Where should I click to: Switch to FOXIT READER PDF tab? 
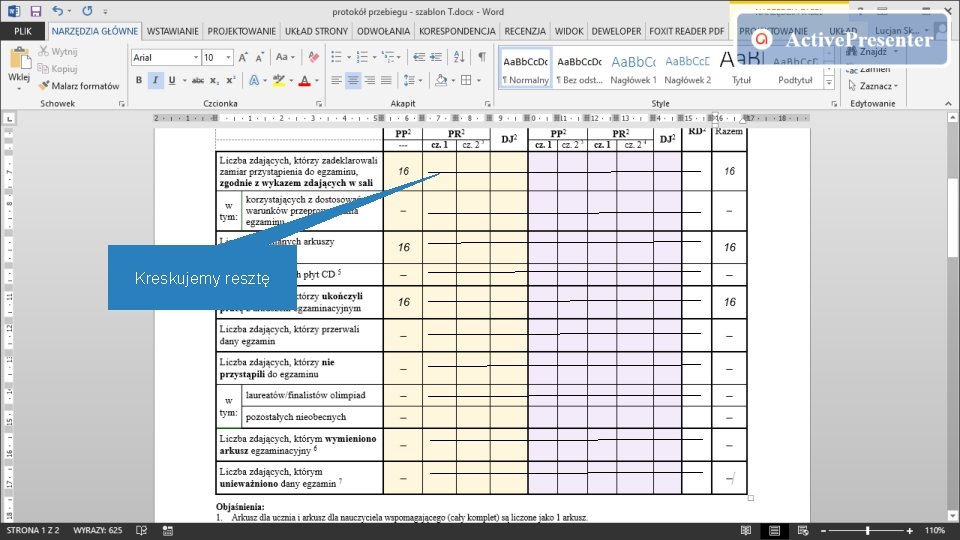tap(686, 31)
